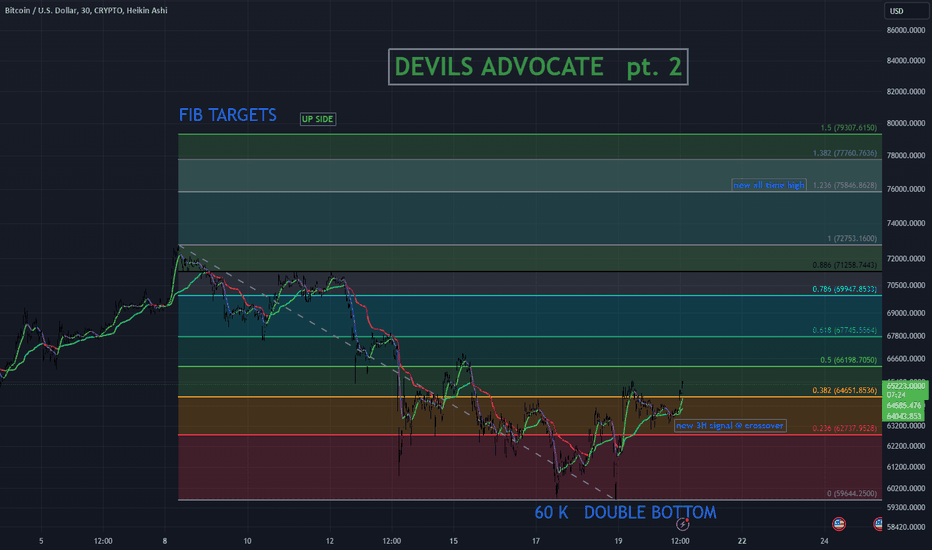Click the date label 5 on time axis
This screenshot has height=550, width=932.
click(x=41, y=541)
